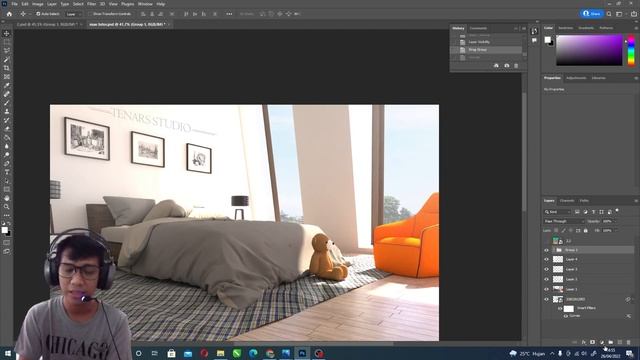Toggle Curves filter visibility eye
This screenshot has height=360, width=640.
[566, 316]
